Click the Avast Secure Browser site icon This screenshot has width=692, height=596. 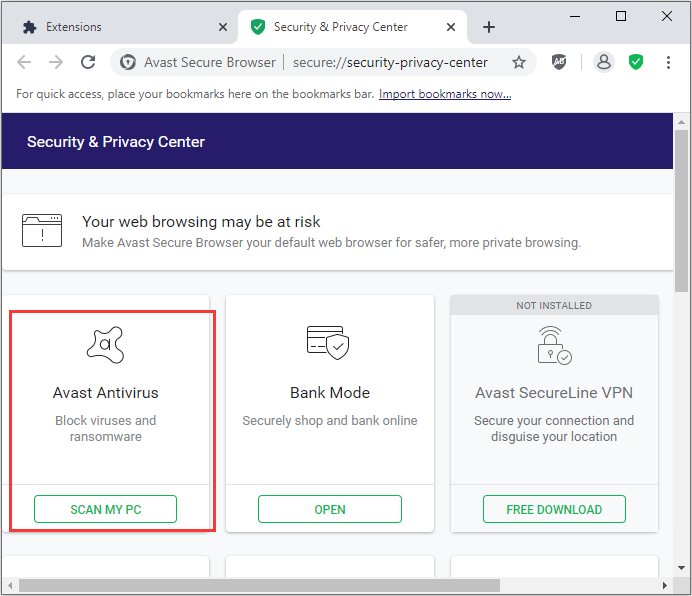click(128, 62)
